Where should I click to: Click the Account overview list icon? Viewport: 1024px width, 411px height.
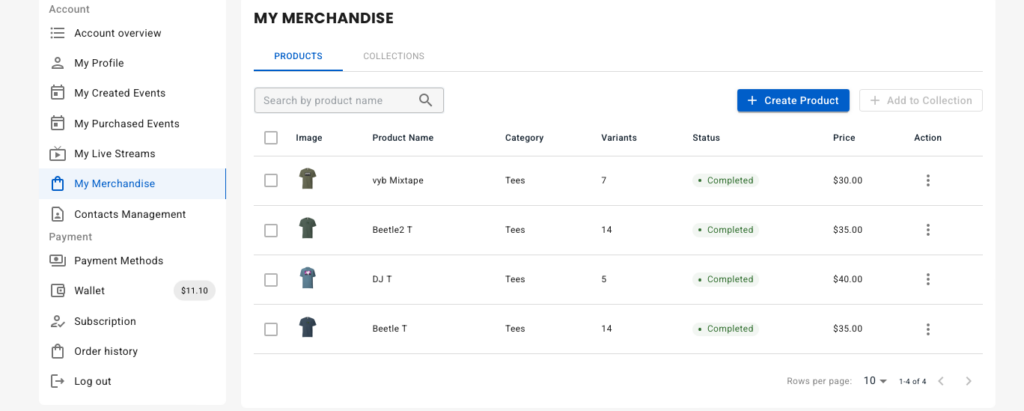pos(57,33)
